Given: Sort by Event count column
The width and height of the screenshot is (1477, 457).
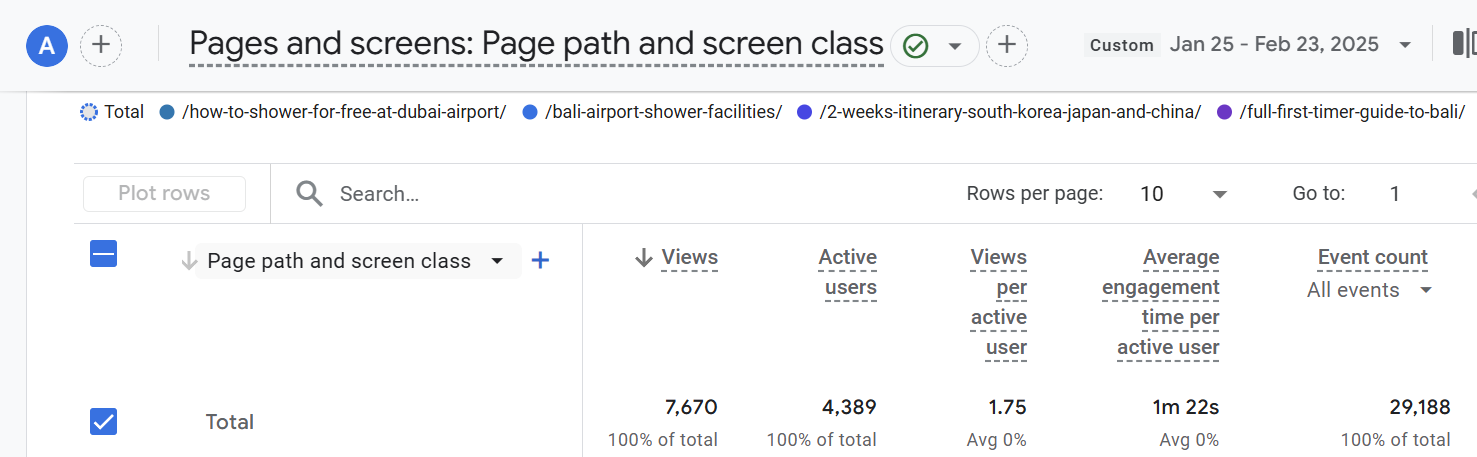Looking at the screenshot, I should tap(1372, 257).
